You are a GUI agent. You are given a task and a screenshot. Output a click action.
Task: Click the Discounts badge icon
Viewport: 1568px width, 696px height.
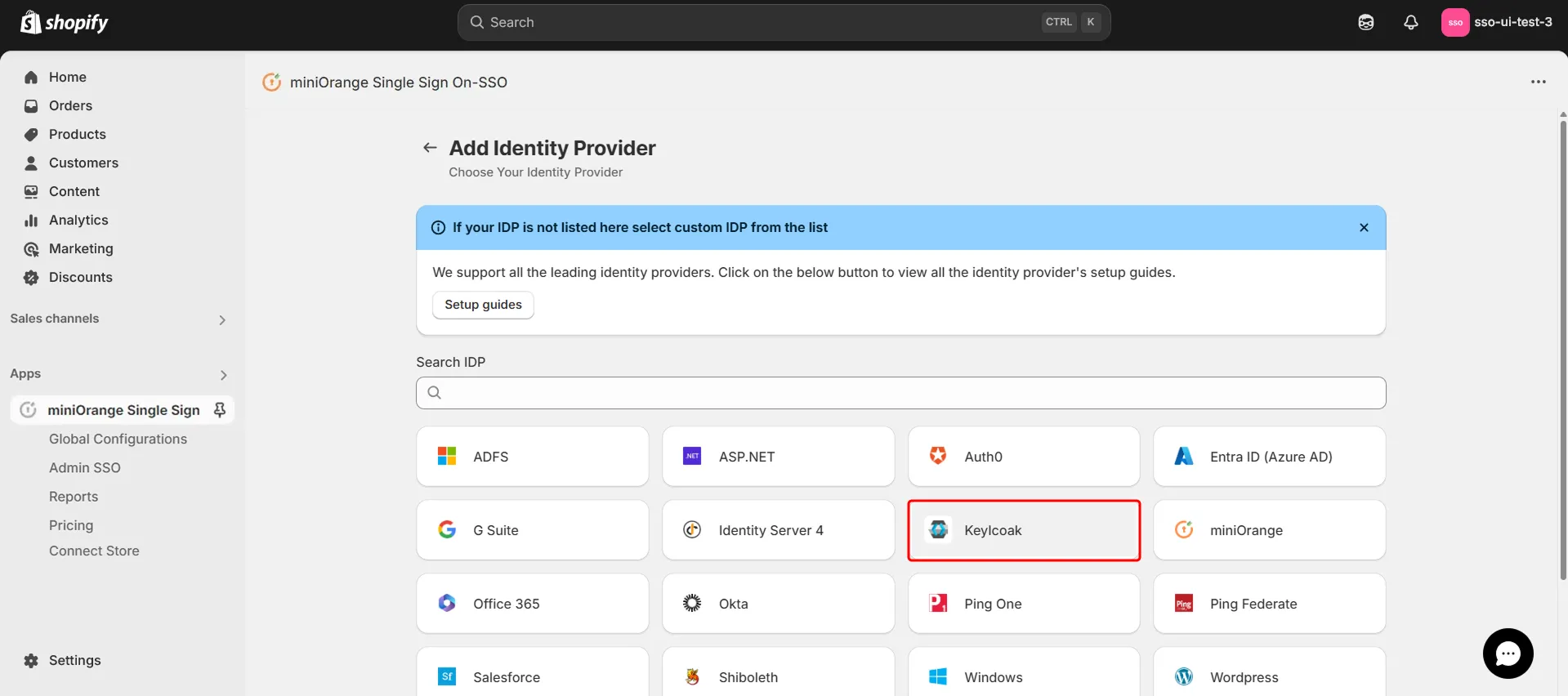pos(31,277)
